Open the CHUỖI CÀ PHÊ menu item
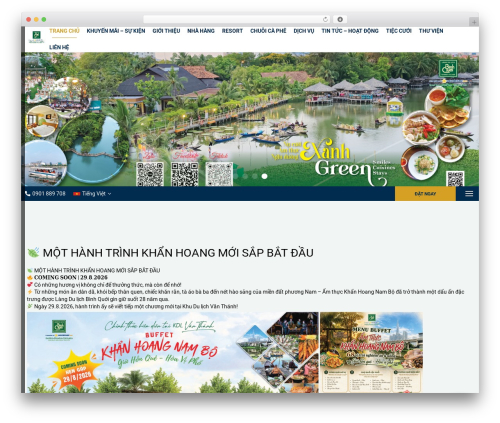 pyautogui.click(x=268, y=31)
